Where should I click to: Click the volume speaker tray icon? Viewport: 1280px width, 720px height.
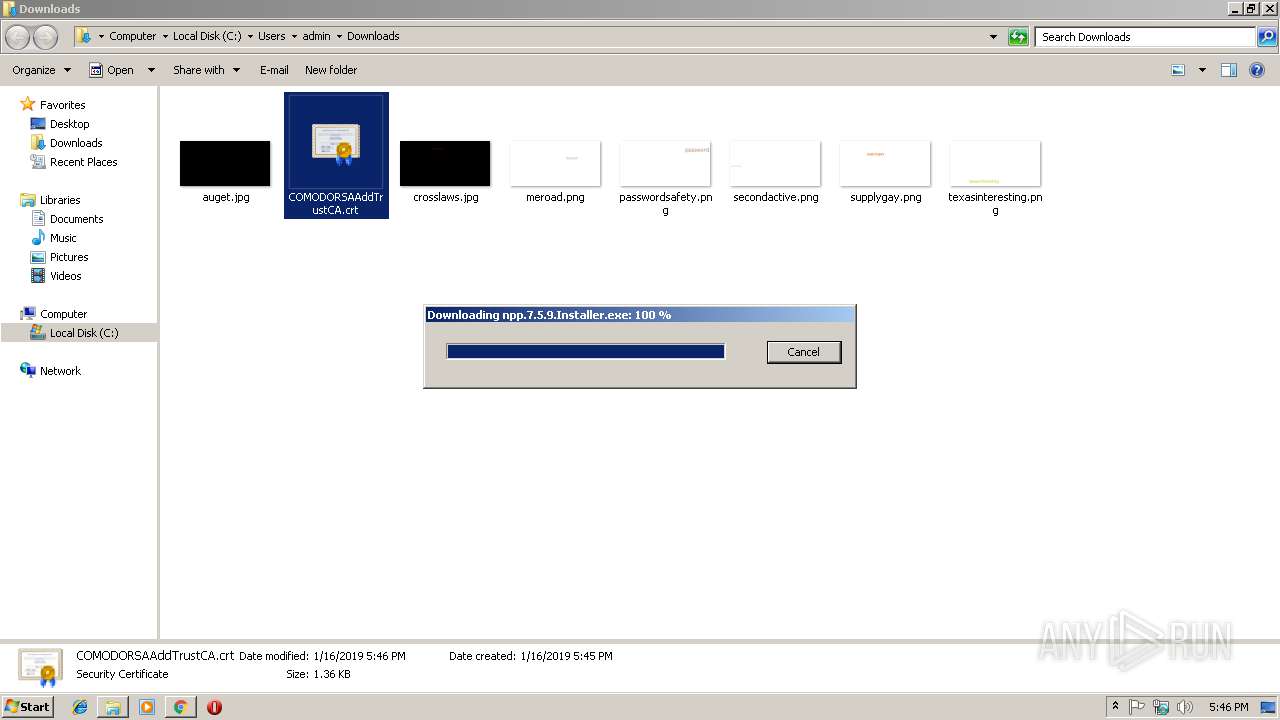tap(1185, 707)
